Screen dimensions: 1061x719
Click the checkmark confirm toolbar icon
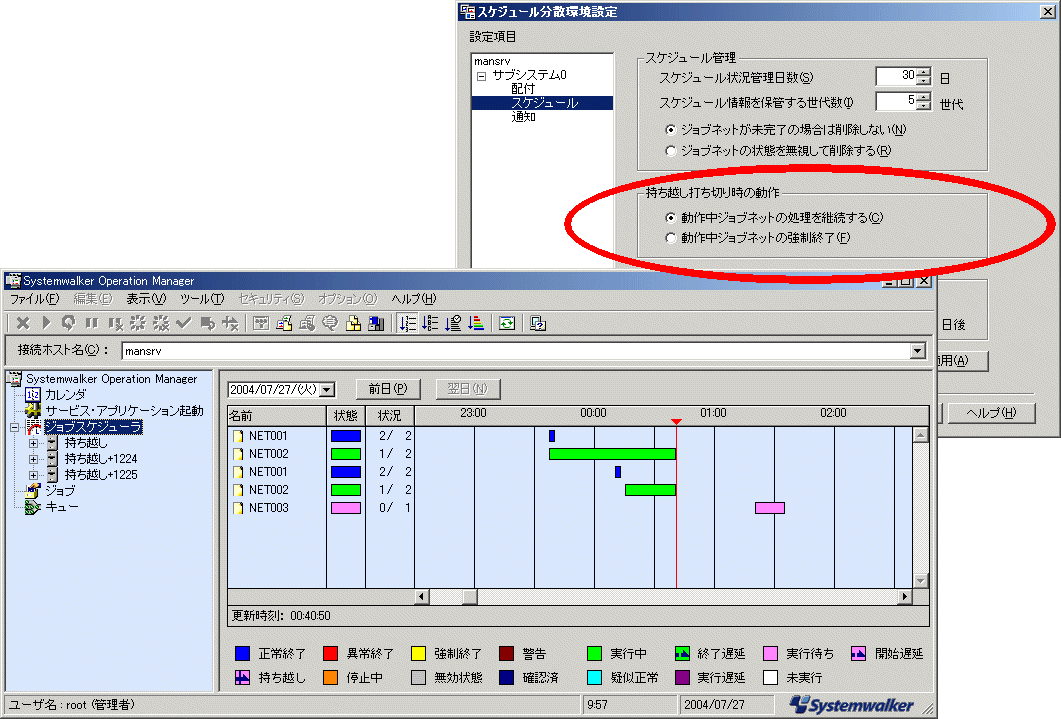coord(183,323)
